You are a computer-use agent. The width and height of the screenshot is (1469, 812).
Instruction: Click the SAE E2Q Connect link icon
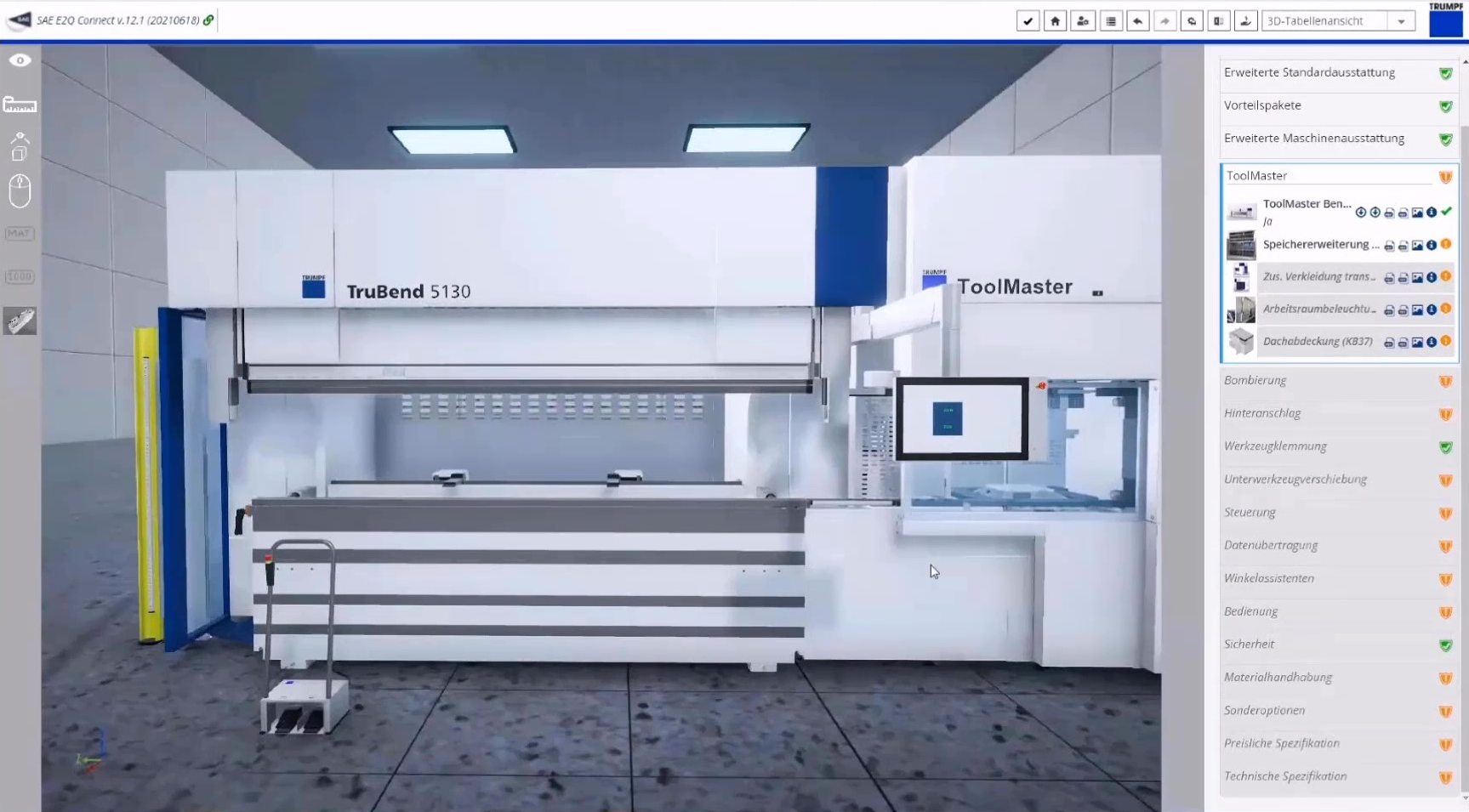coord(208,20)
